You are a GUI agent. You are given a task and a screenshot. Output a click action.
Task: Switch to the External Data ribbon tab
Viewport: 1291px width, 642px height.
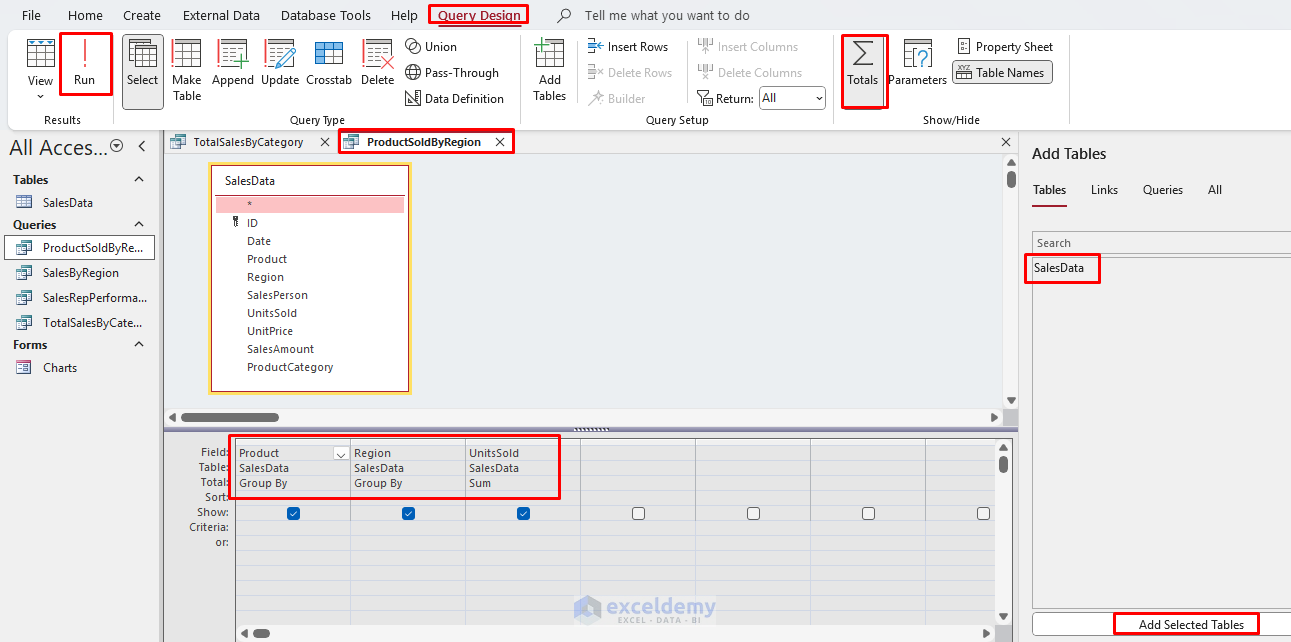pyautogui.click(x=221, y=15)
